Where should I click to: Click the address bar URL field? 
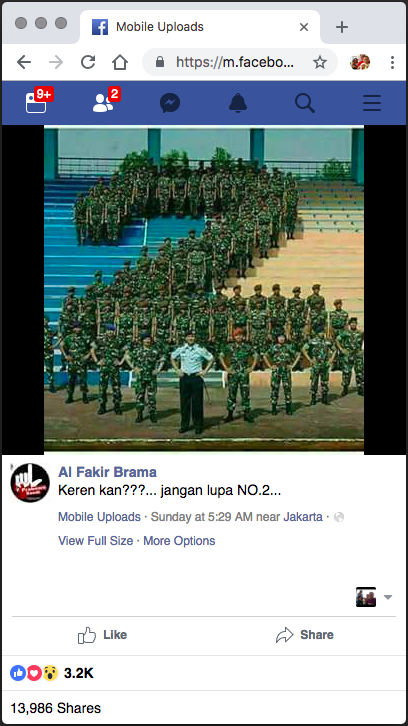[x=234, y=62]
